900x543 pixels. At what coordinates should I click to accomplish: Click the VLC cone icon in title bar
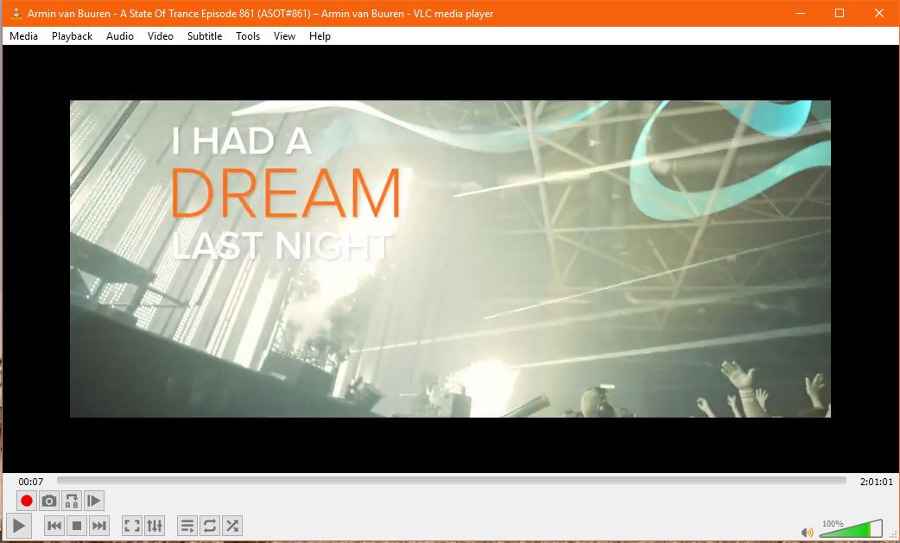tap(16, 13)
